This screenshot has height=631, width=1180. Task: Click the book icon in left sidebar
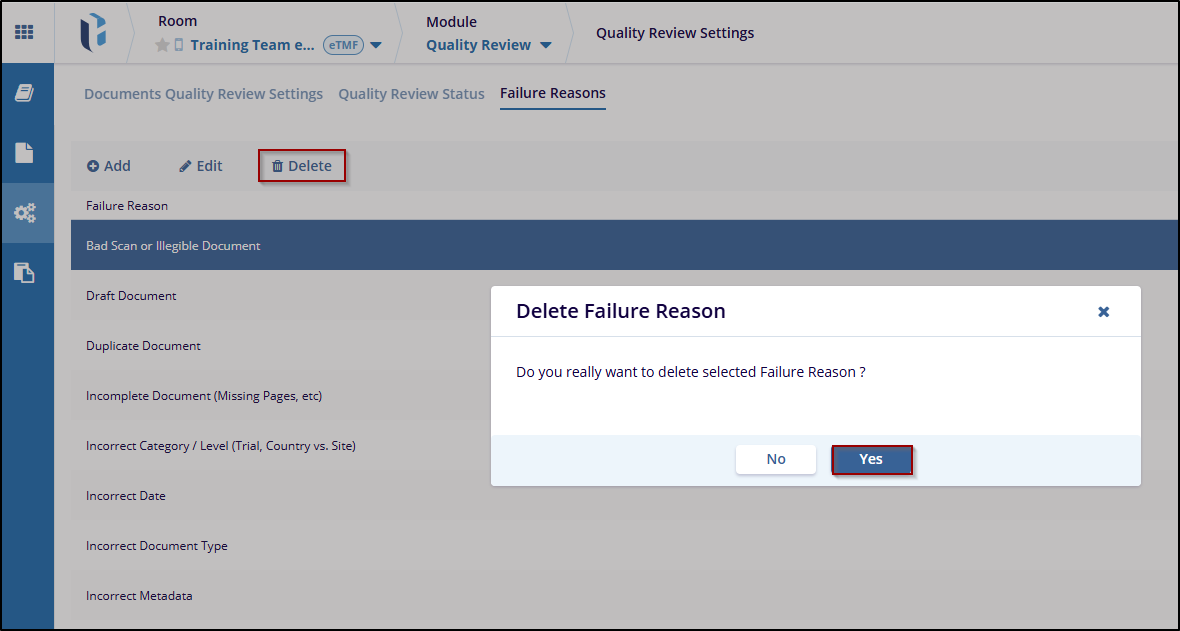(x=24, y=93)
